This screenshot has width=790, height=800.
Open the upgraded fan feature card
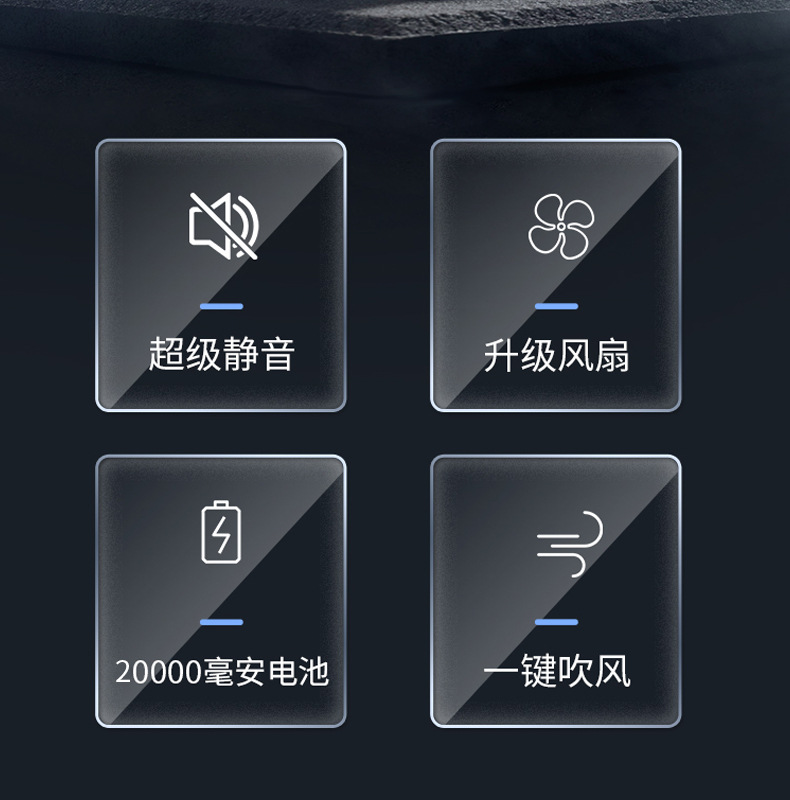[x=556, y=275]
